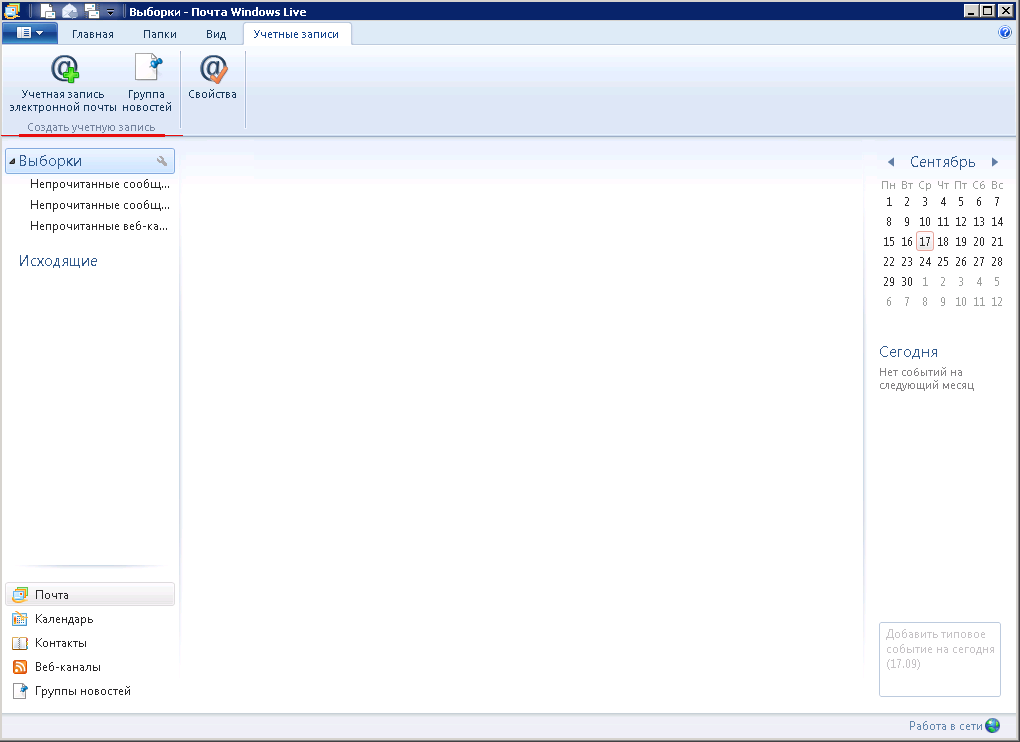1020x742 pixels.
Task: Go to next month in calendar
Action: (995, 162)
